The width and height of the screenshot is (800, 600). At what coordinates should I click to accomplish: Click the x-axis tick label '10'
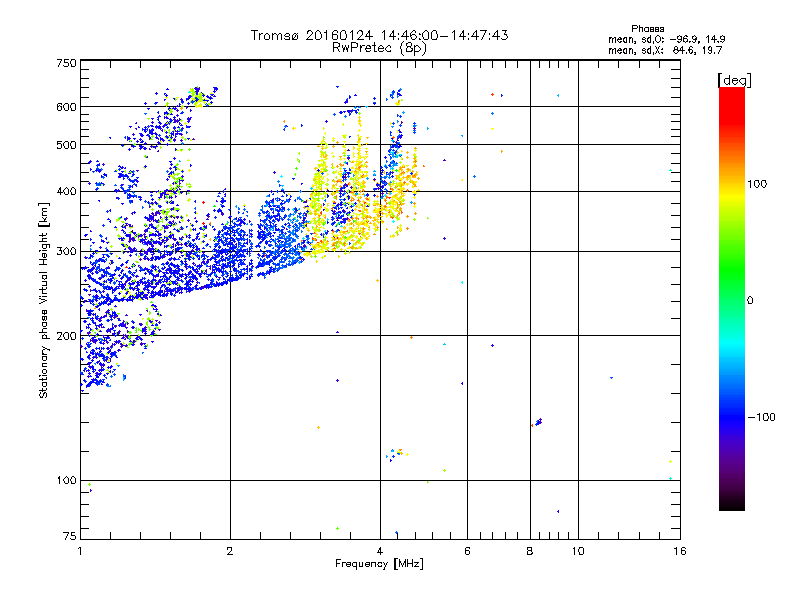click(x=578, y=551)
